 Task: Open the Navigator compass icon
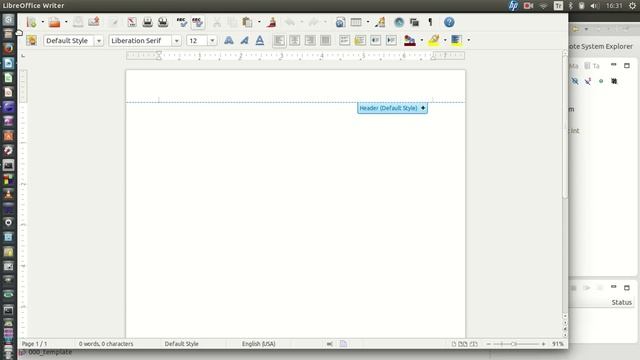click(399, 22)
